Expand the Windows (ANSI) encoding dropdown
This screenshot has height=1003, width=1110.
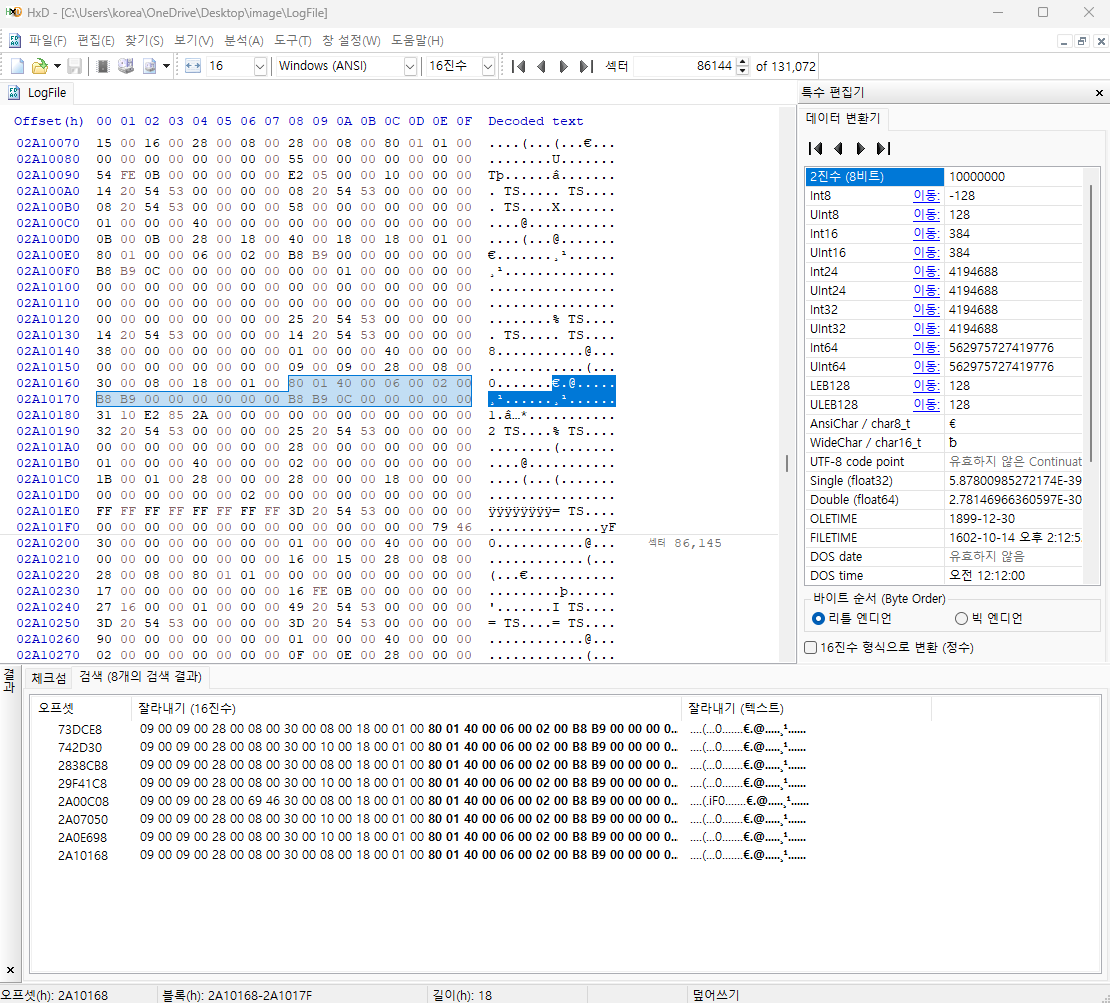410,66
